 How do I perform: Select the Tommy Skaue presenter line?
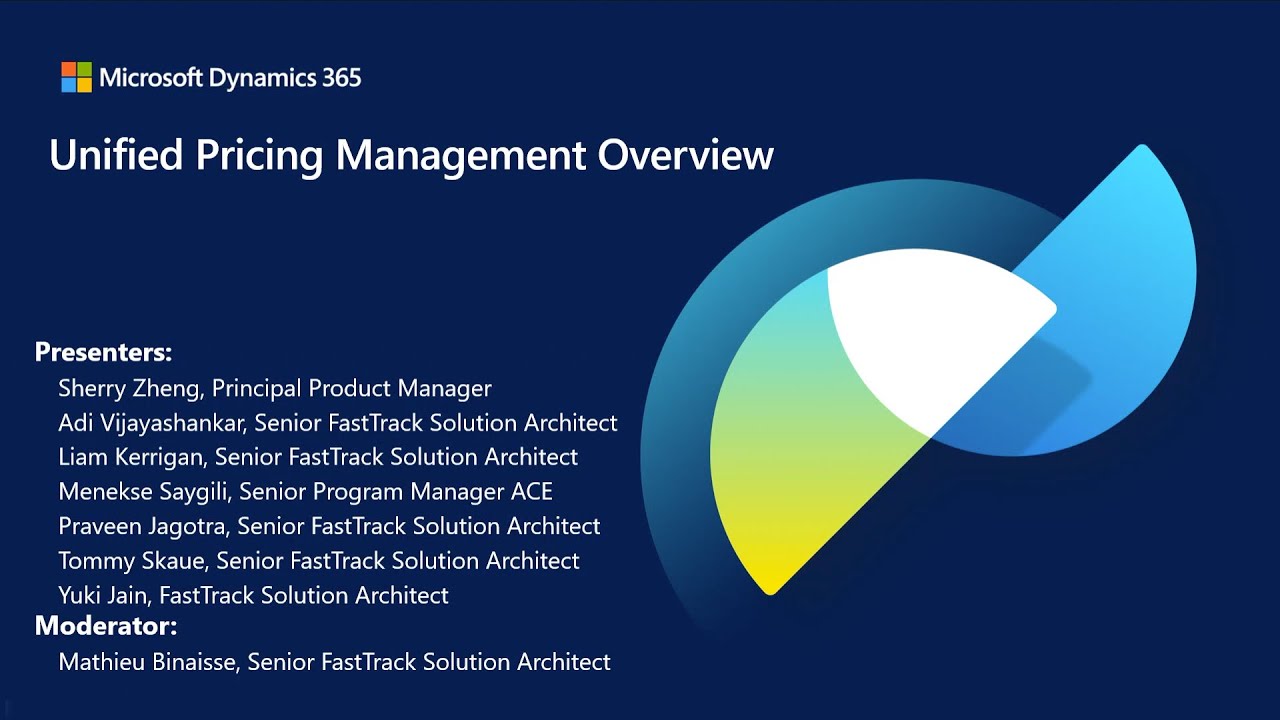click(x=319, y=561)
